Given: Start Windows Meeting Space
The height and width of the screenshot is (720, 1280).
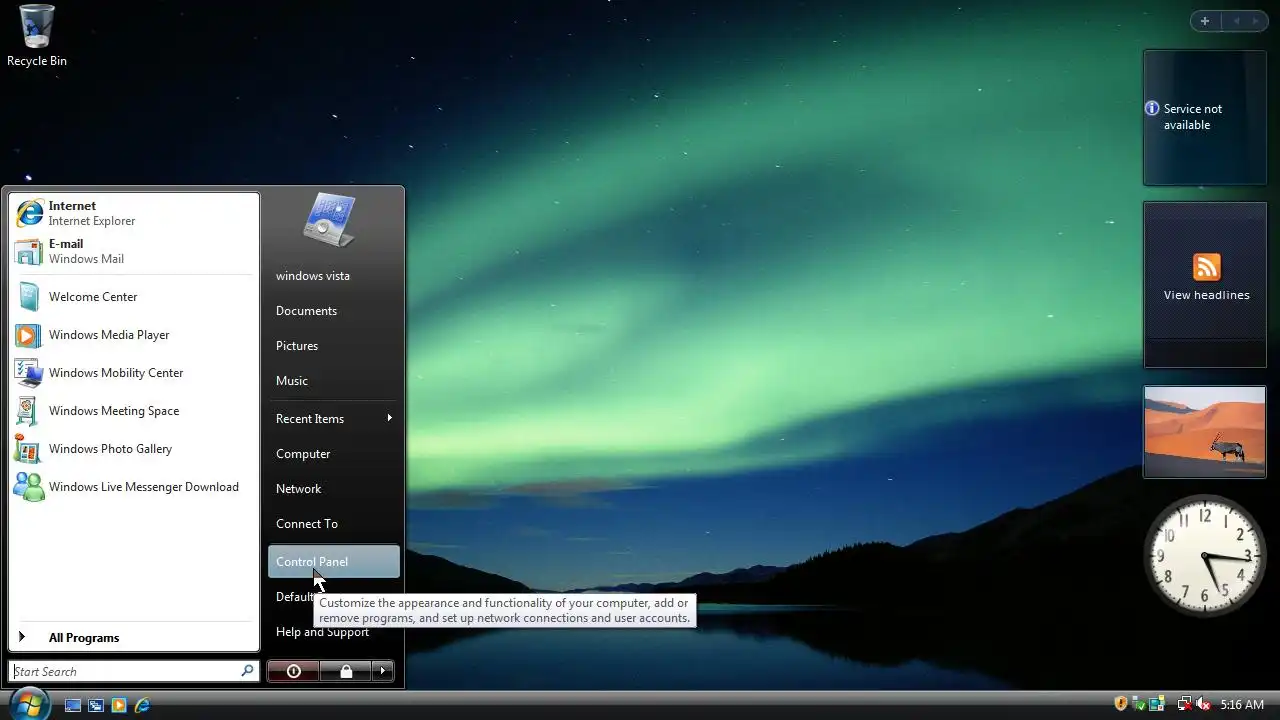Looking at the screenshot, I should click(134, 411).
